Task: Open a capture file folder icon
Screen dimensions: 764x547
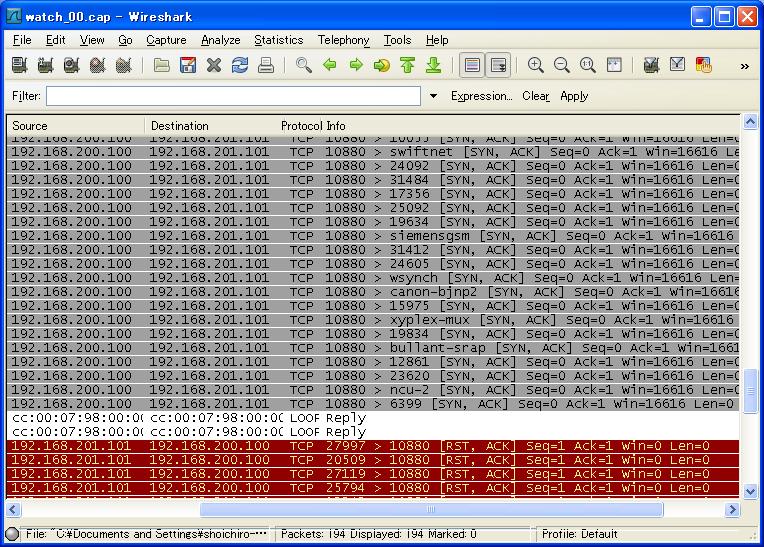Action: 162,65
